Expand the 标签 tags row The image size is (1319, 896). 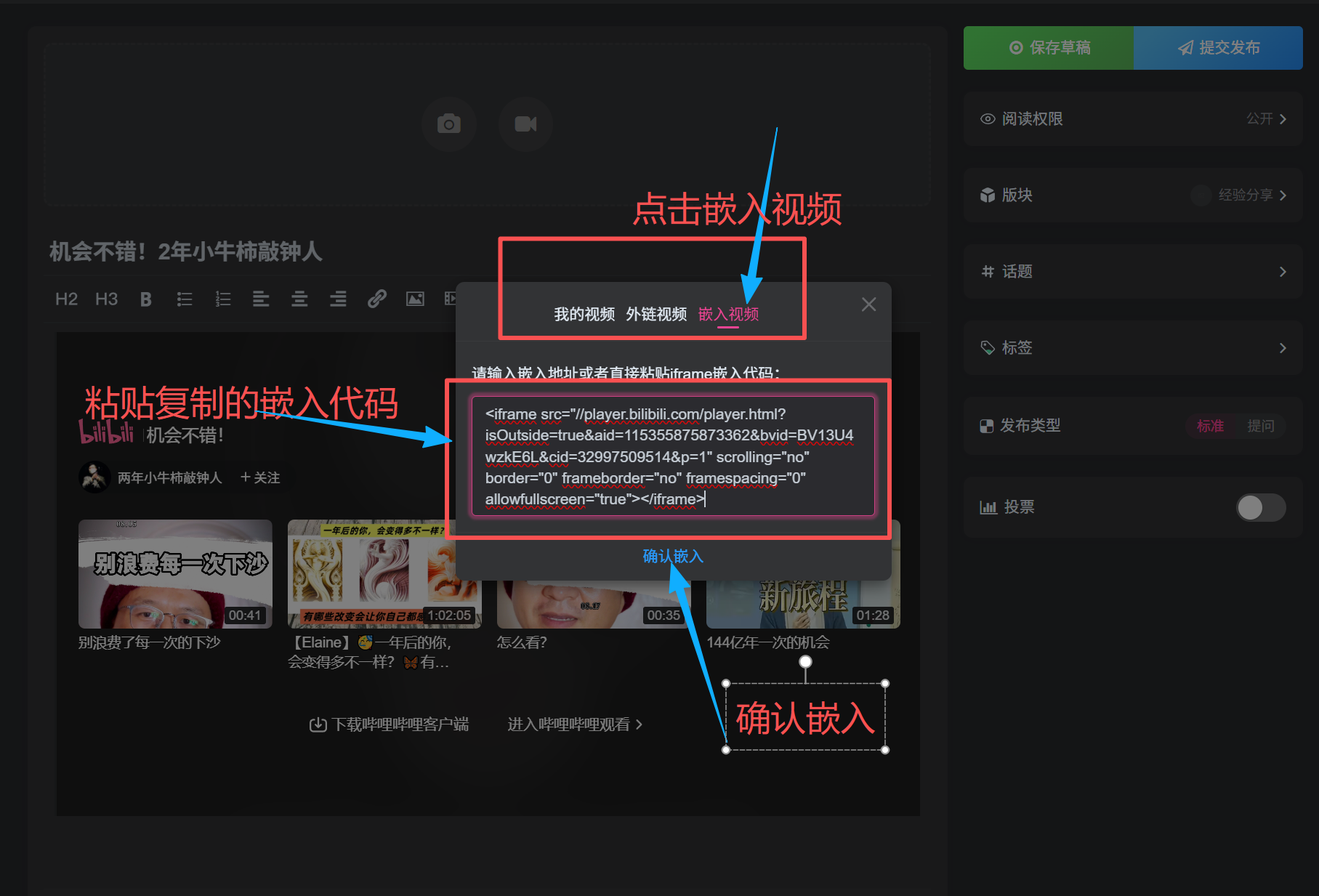click(x=1133, y=348)
